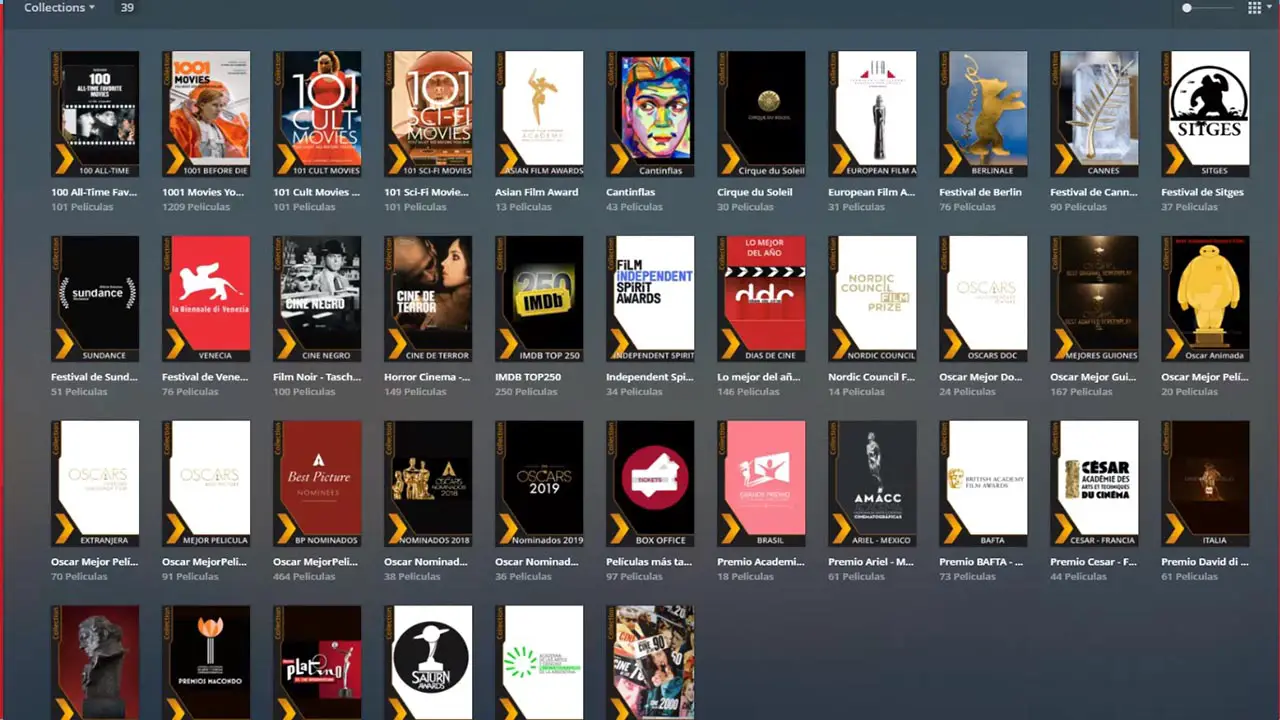Open the 100 All-Time poster
Screen dimensions: 1280x720
tap(95, 114)
